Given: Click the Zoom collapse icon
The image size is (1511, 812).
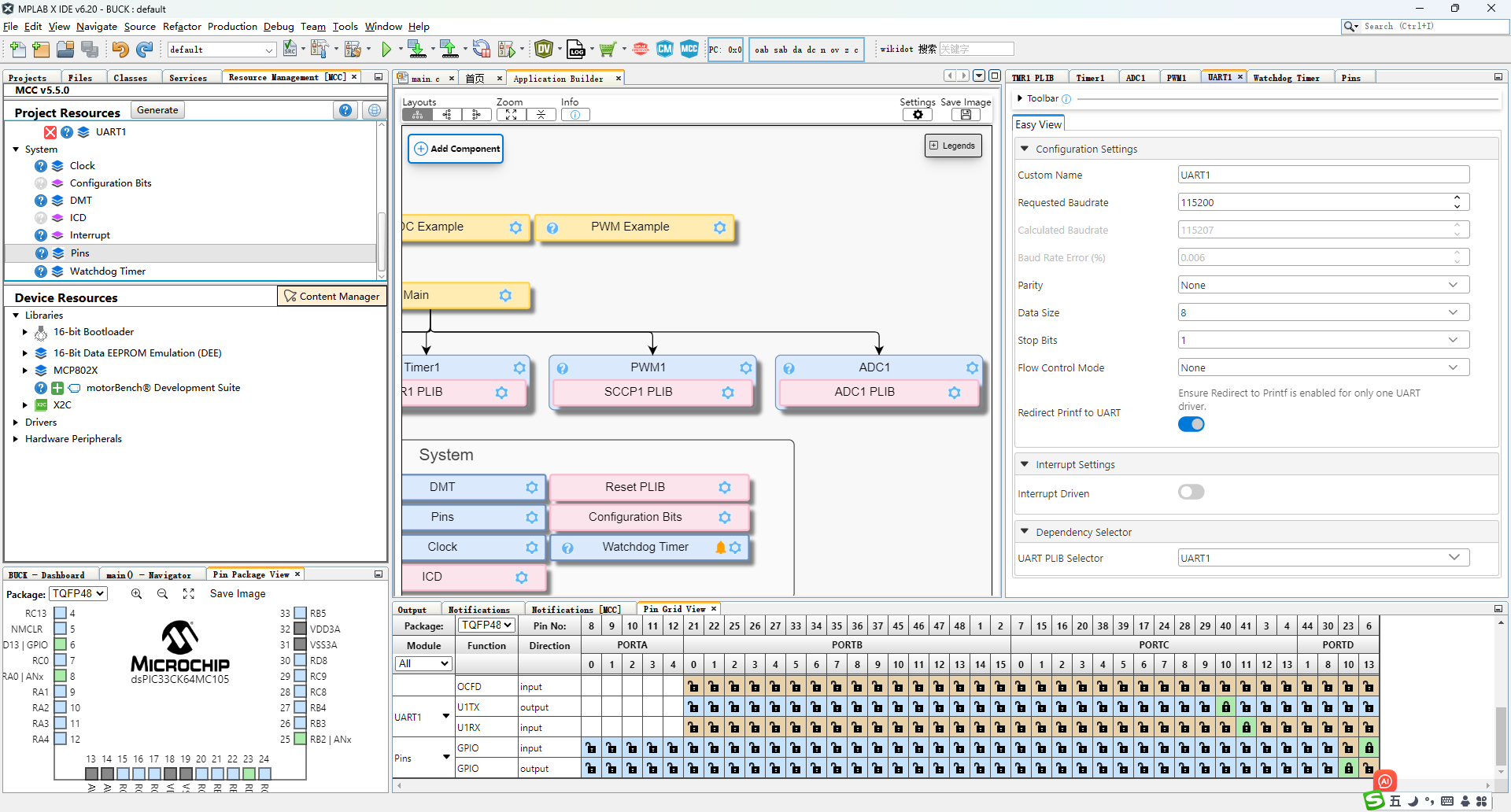Looking at the screenshot, I should point(541,115).
